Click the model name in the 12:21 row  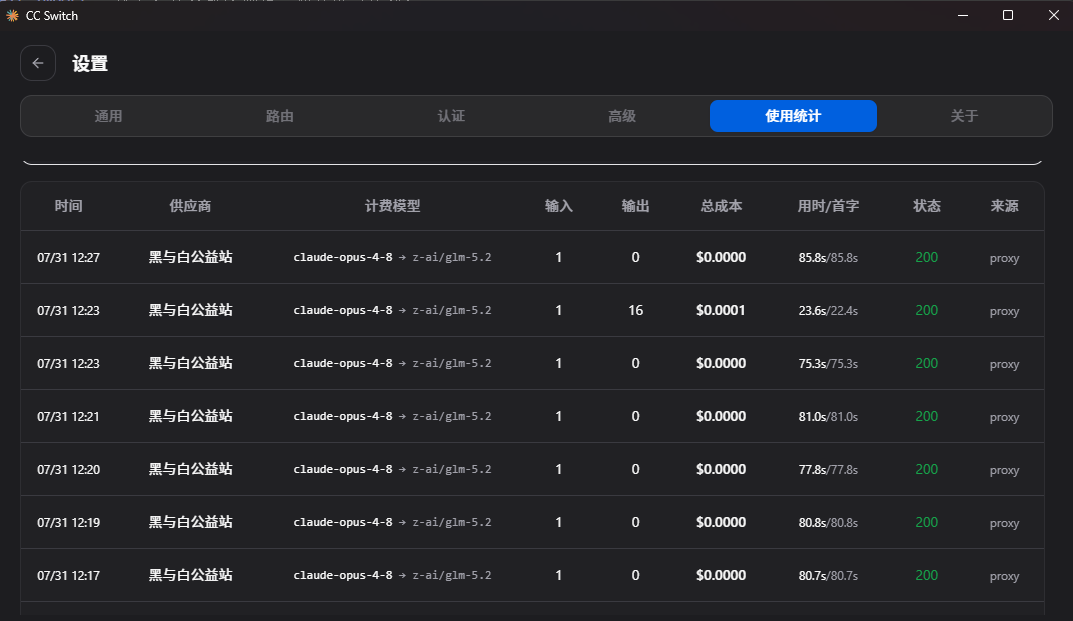coord(392,416)
